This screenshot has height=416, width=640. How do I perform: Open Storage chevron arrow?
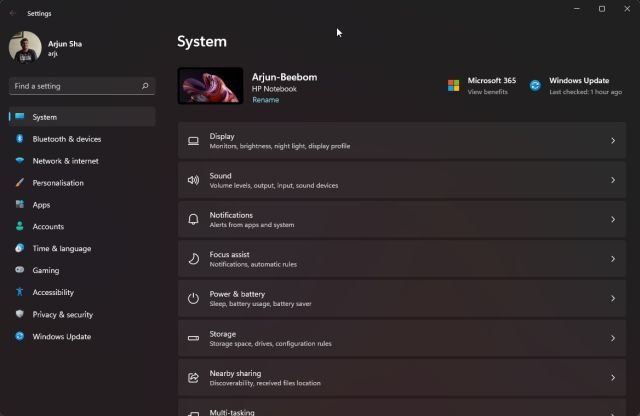tap(613, 338)
